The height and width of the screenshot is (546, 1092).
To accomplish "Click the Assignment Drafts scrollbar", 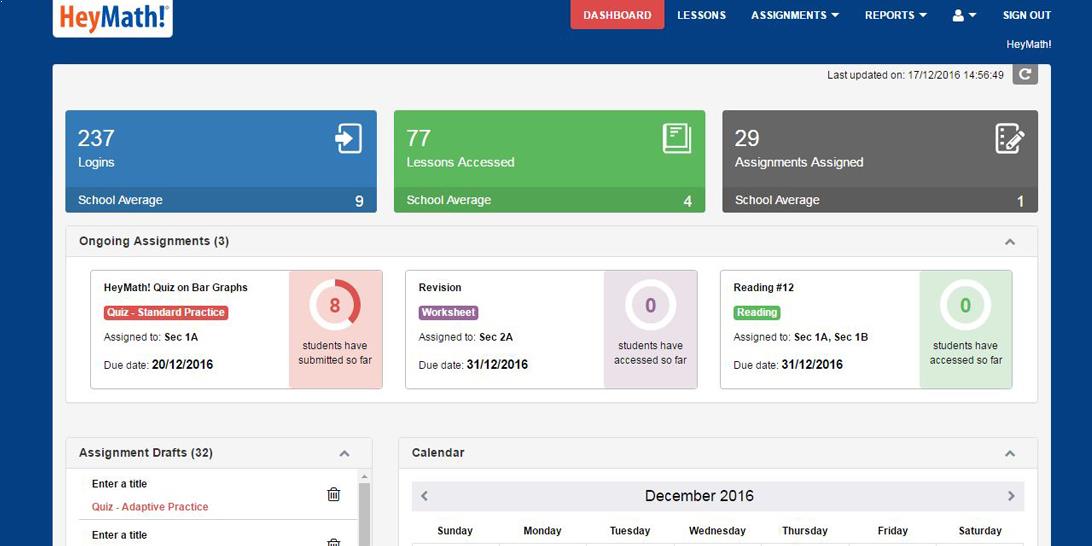I will 364,510.
